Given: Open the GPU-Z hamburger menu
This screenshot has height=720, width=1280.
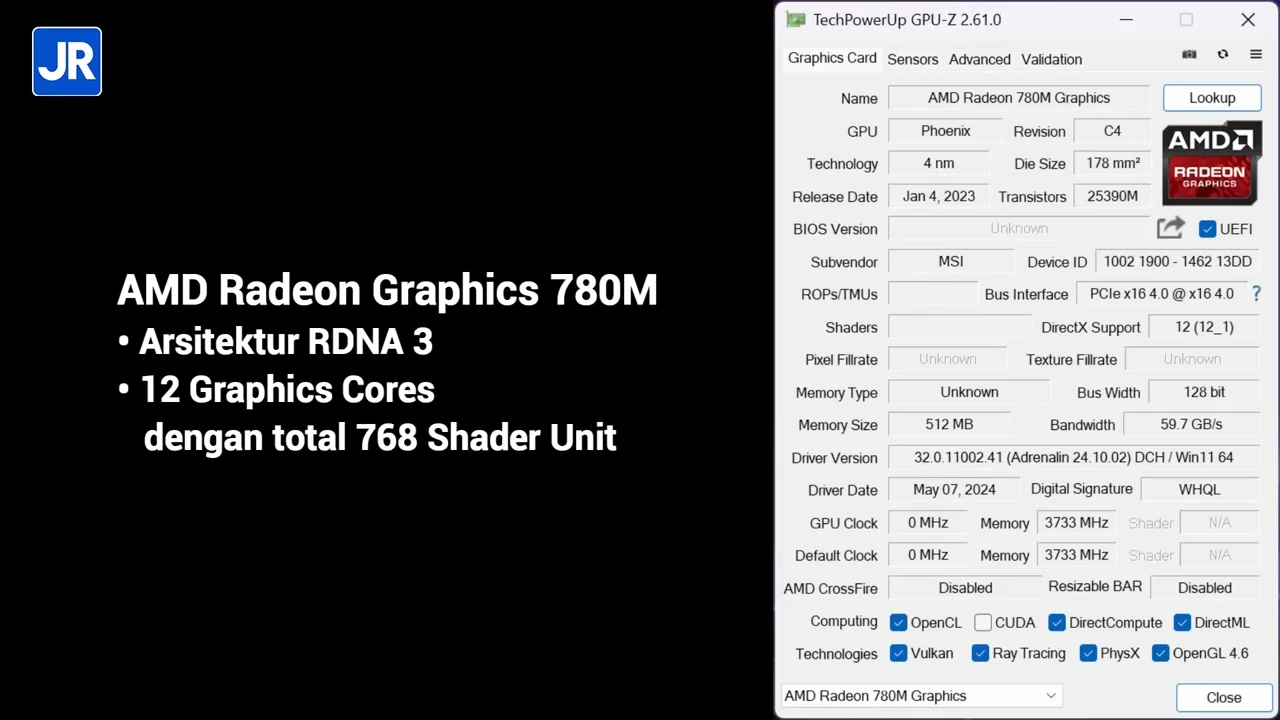Looking at the screenshot, I should (x=1256, y=54).
